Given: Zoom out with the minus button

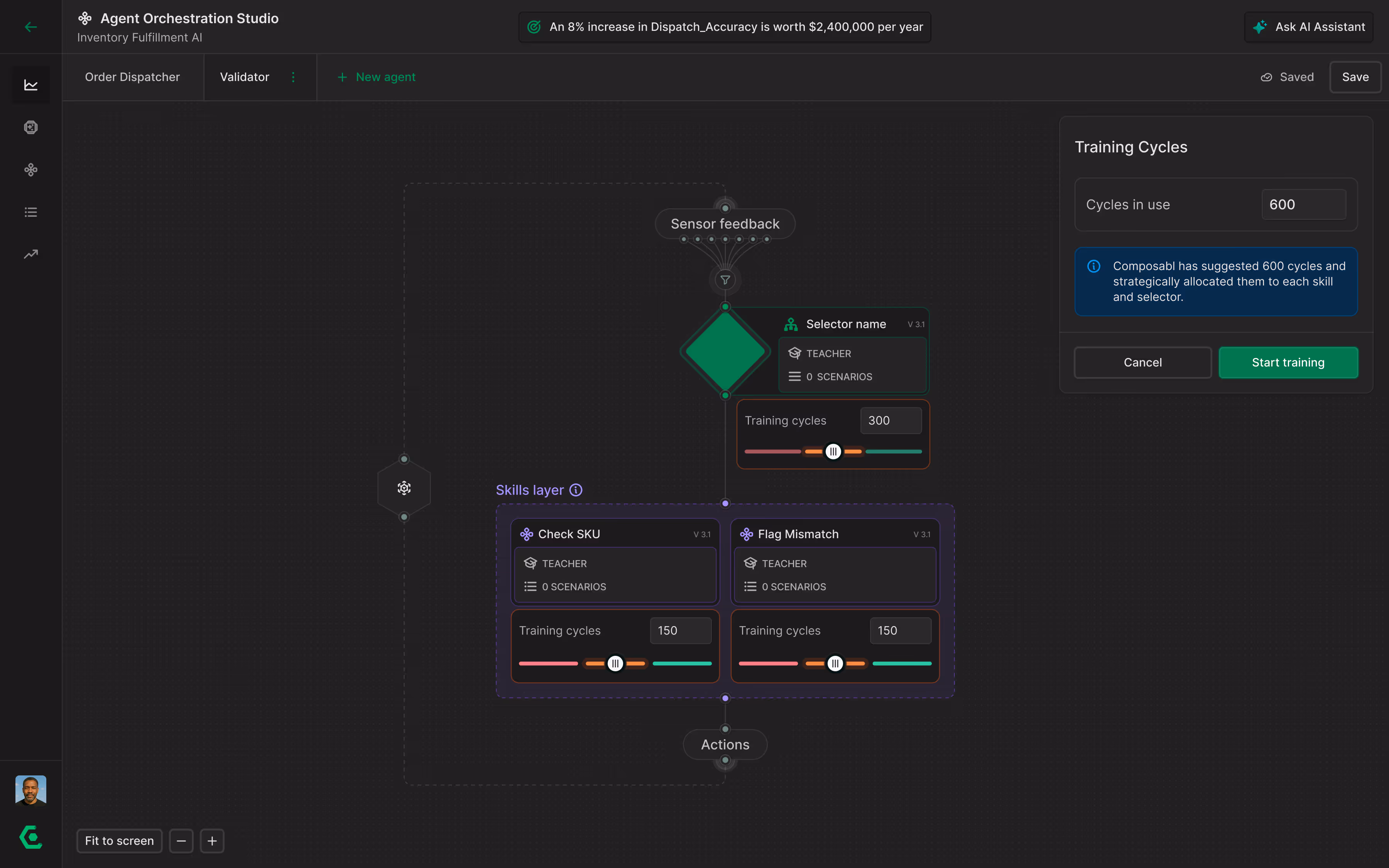Looking at the screenshot, I should (x=181, y=841).
